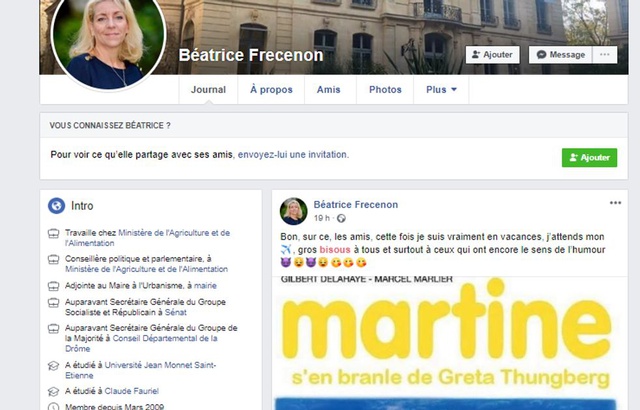Go to the Photos tab
640x410 pixels.
[x=385, y=90]
